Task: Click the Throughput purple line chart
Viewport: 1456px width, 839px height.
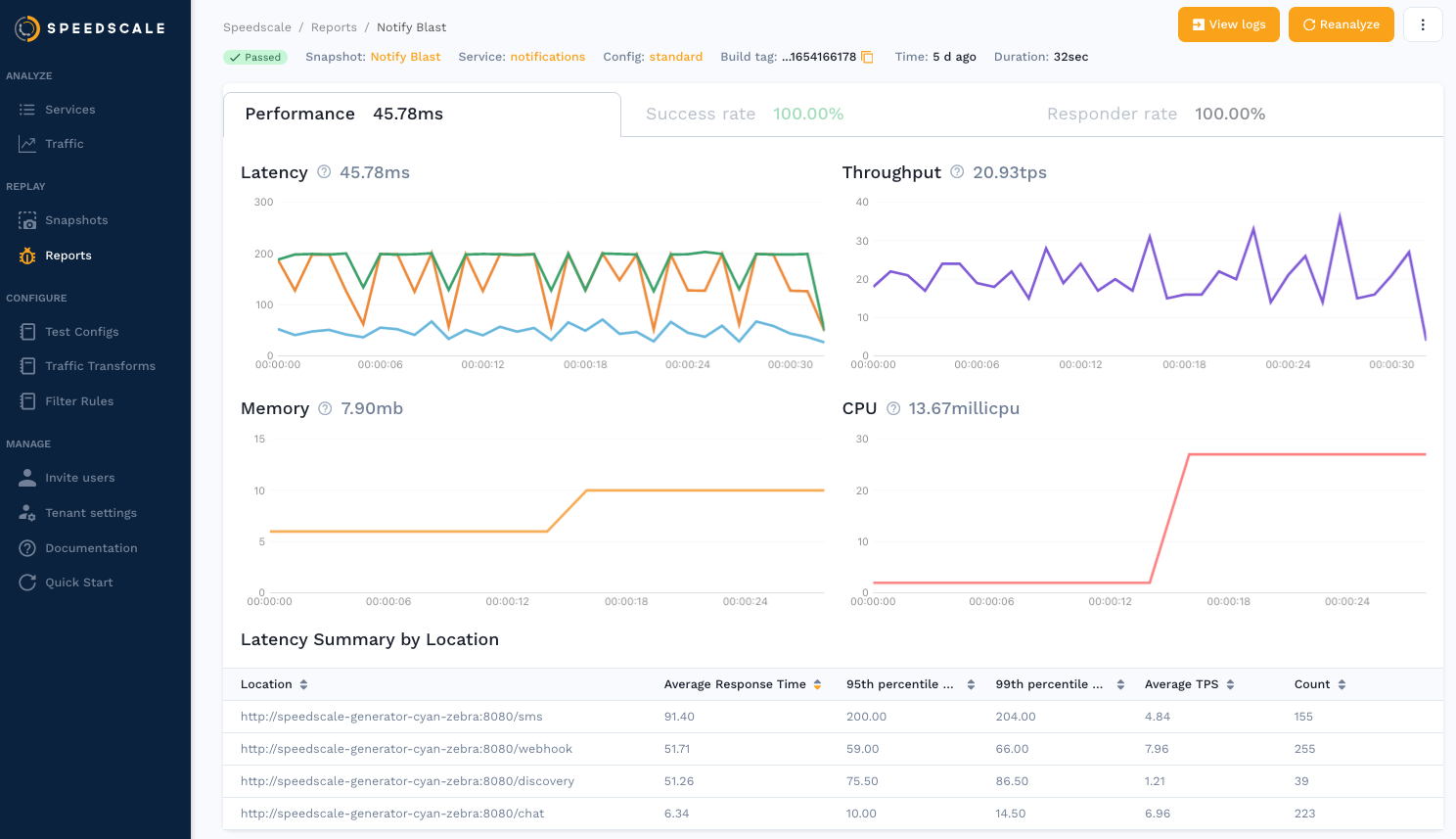Action: click(1149, 279)
